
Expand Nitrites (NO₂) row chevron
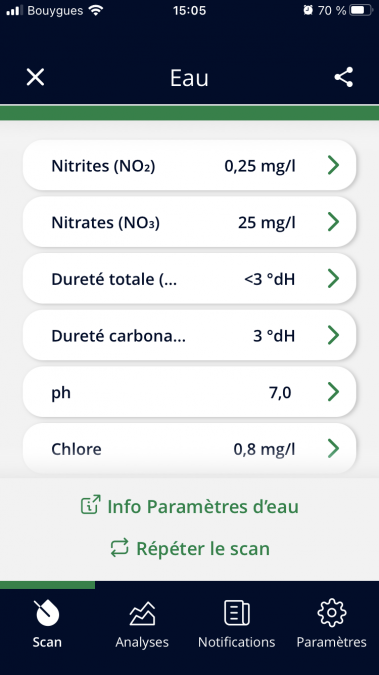point(333,165)
